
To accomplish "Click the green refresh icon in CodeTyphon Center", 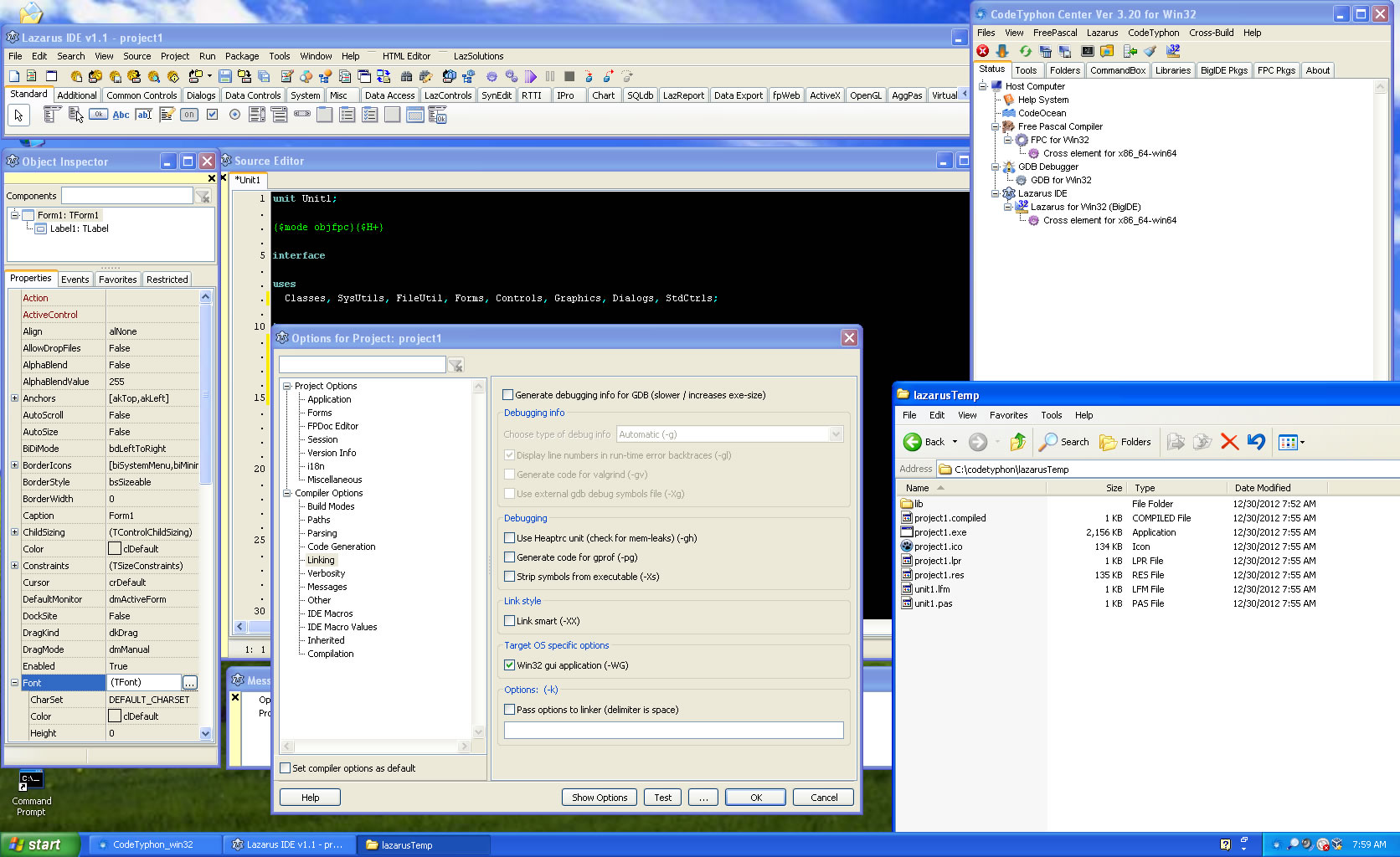I will point(1025,51).
